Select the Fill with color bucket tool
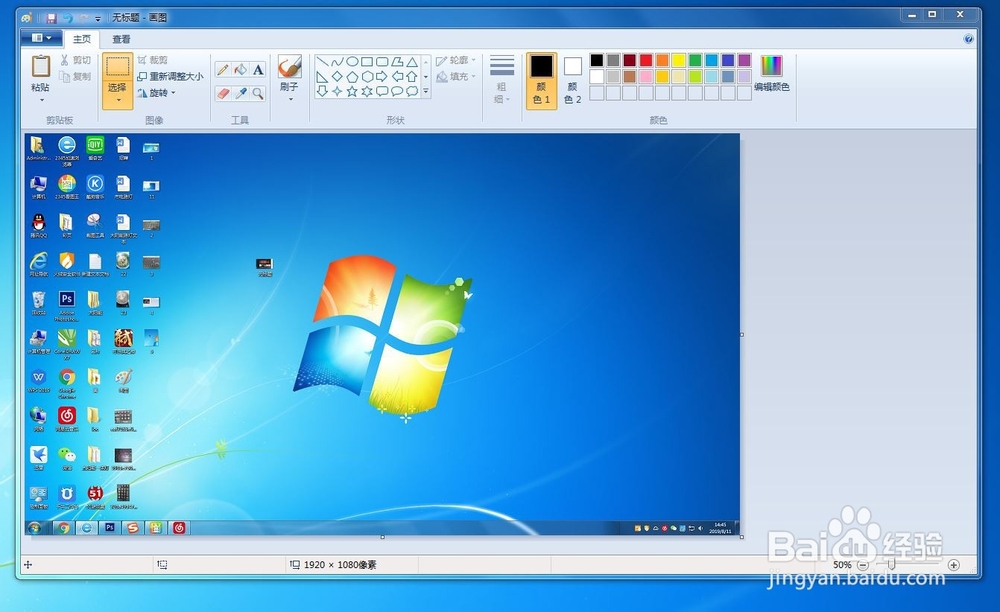This screenshot has width=1000, height=612. tap(240, 69)
